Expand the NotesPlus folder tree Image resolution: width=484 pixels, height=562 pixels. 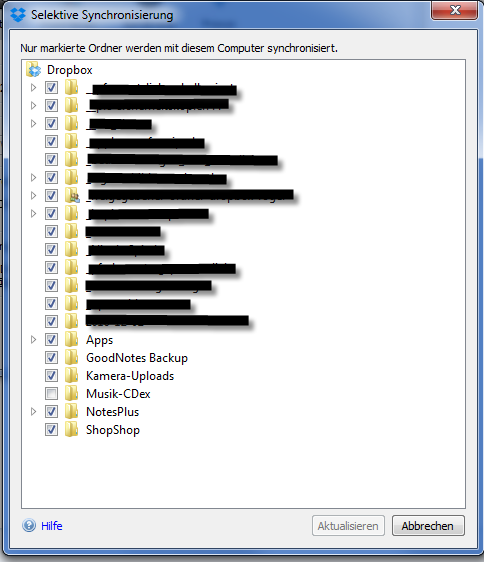[33, 411]
